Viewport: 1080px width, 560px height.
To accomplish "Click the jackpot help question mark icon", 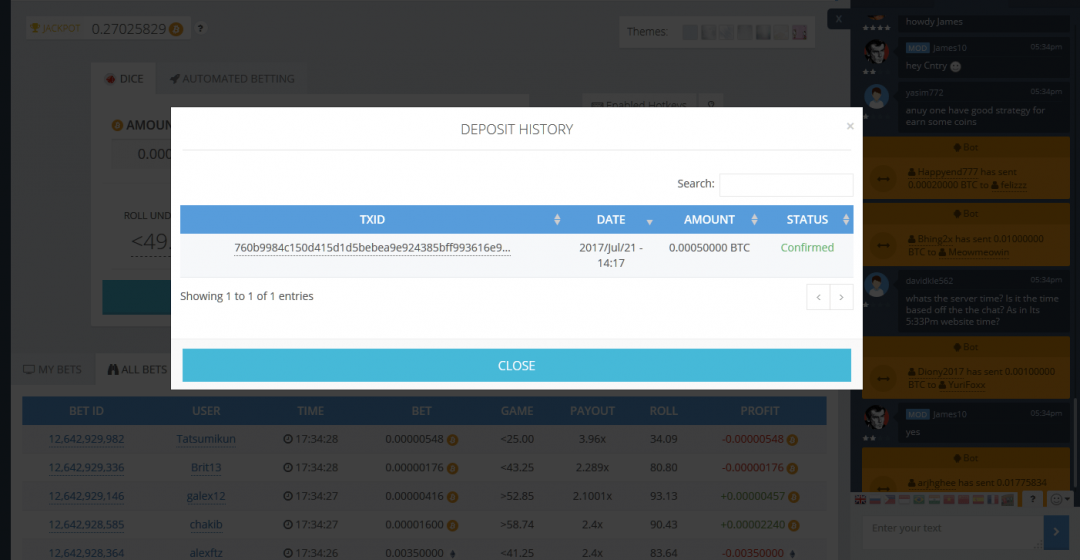I will click(201, 29).
